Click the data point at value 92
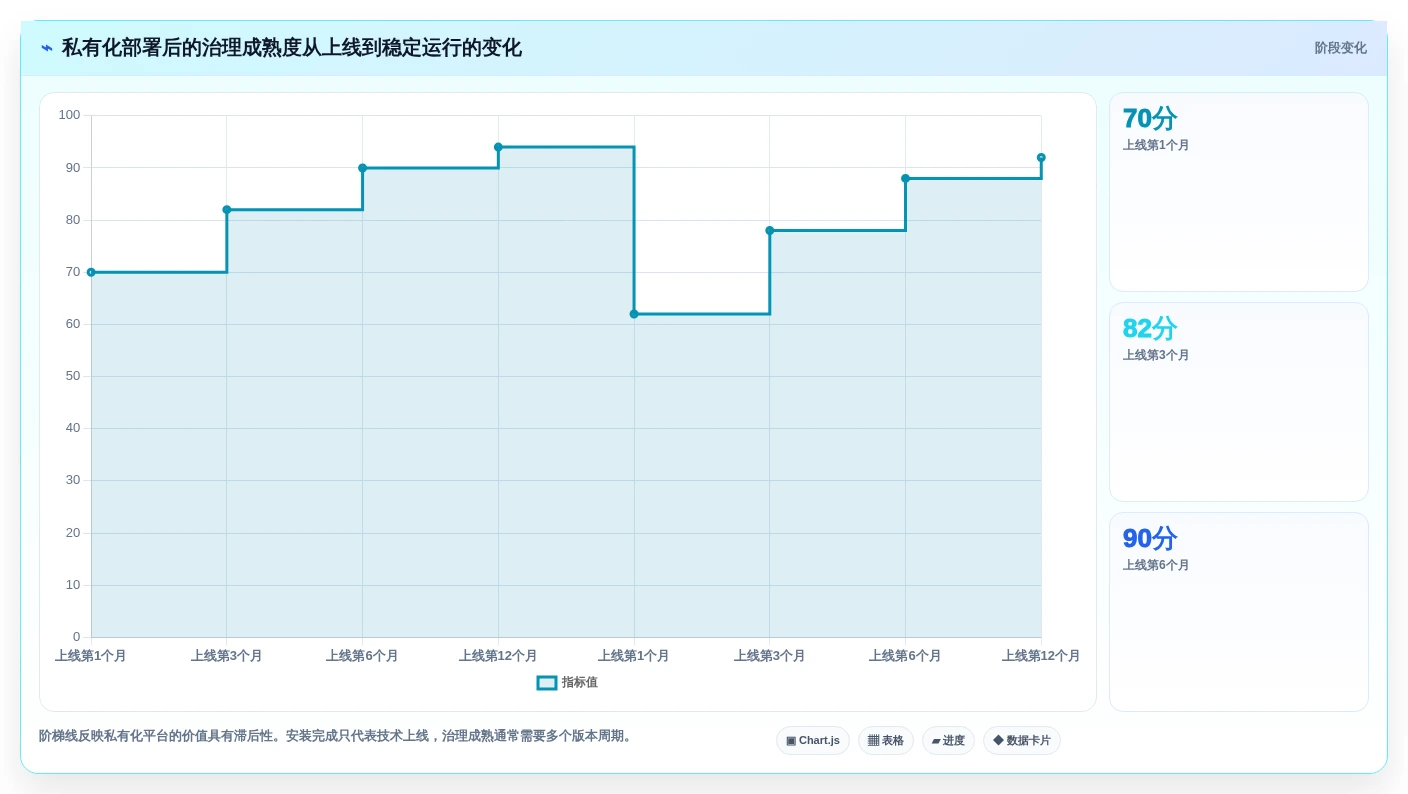The height and width of the screenshot is (794, 1408). tap(1041, 158)
